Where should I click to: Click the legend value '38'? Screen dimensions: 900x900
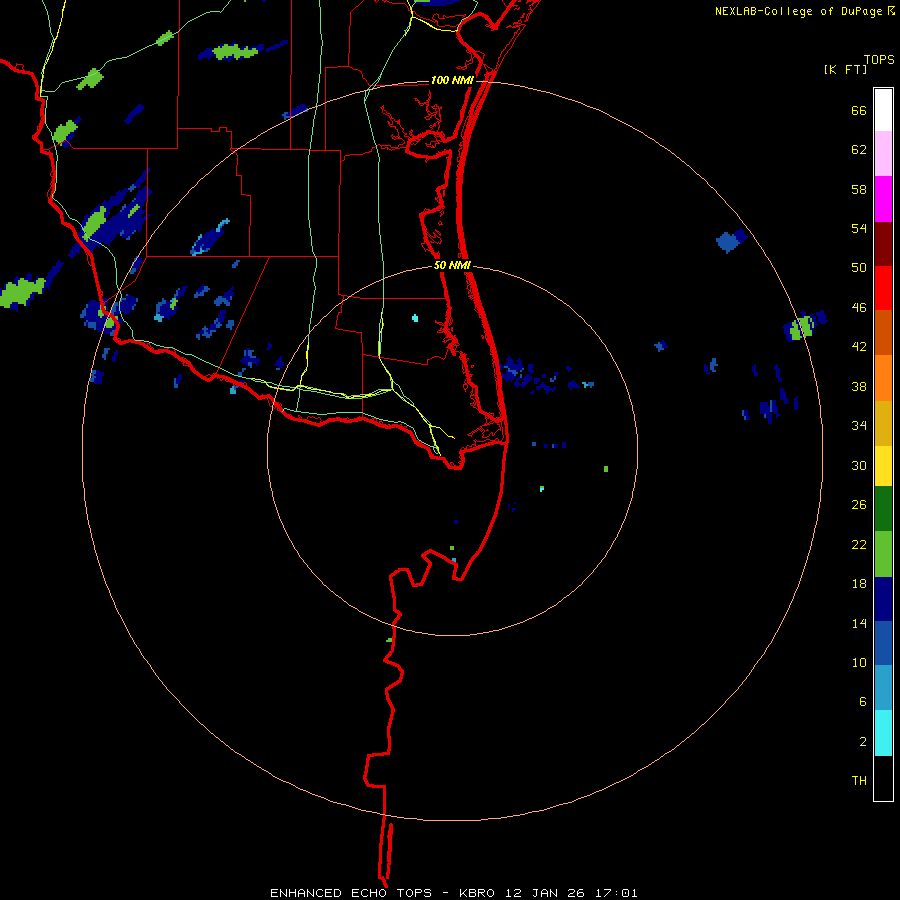point(859,386)
